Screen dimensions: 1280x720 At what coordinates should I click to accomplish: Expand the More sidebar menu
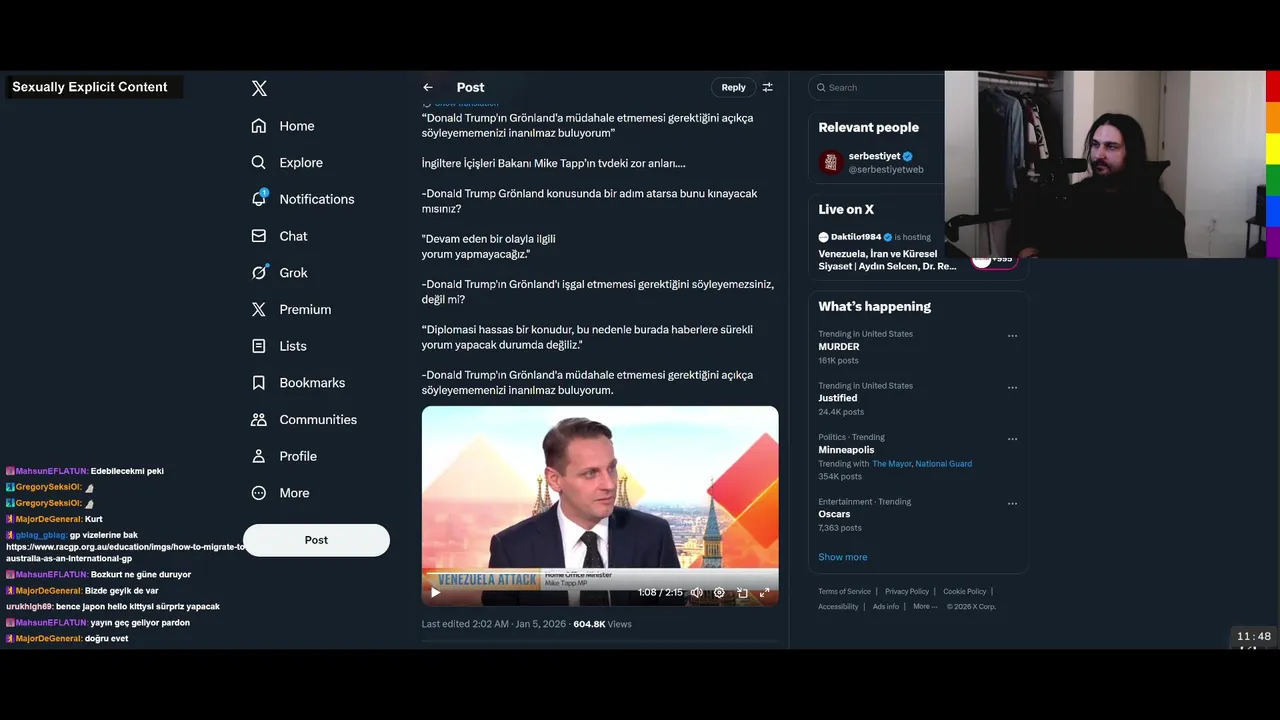pos(280,493)
